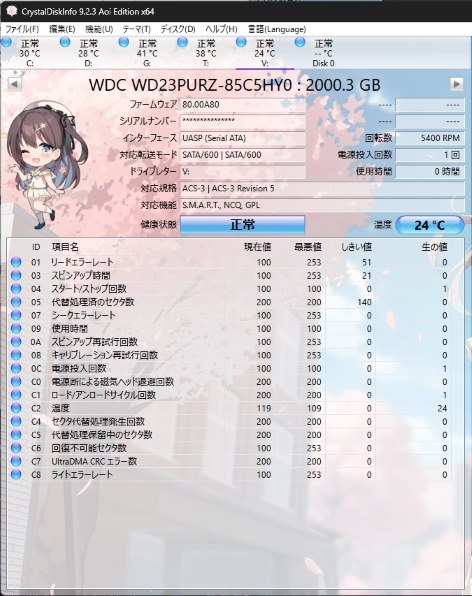Image resolution: width=472 pixels, height=596 pixels.
Task: Click the しきい値 column header
Action: (356, 247)
